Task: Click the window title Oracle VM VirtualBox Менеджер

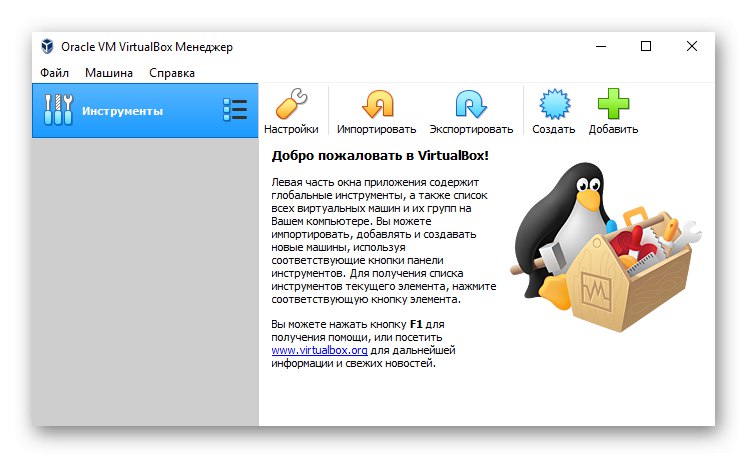Action: click(147, 47)
